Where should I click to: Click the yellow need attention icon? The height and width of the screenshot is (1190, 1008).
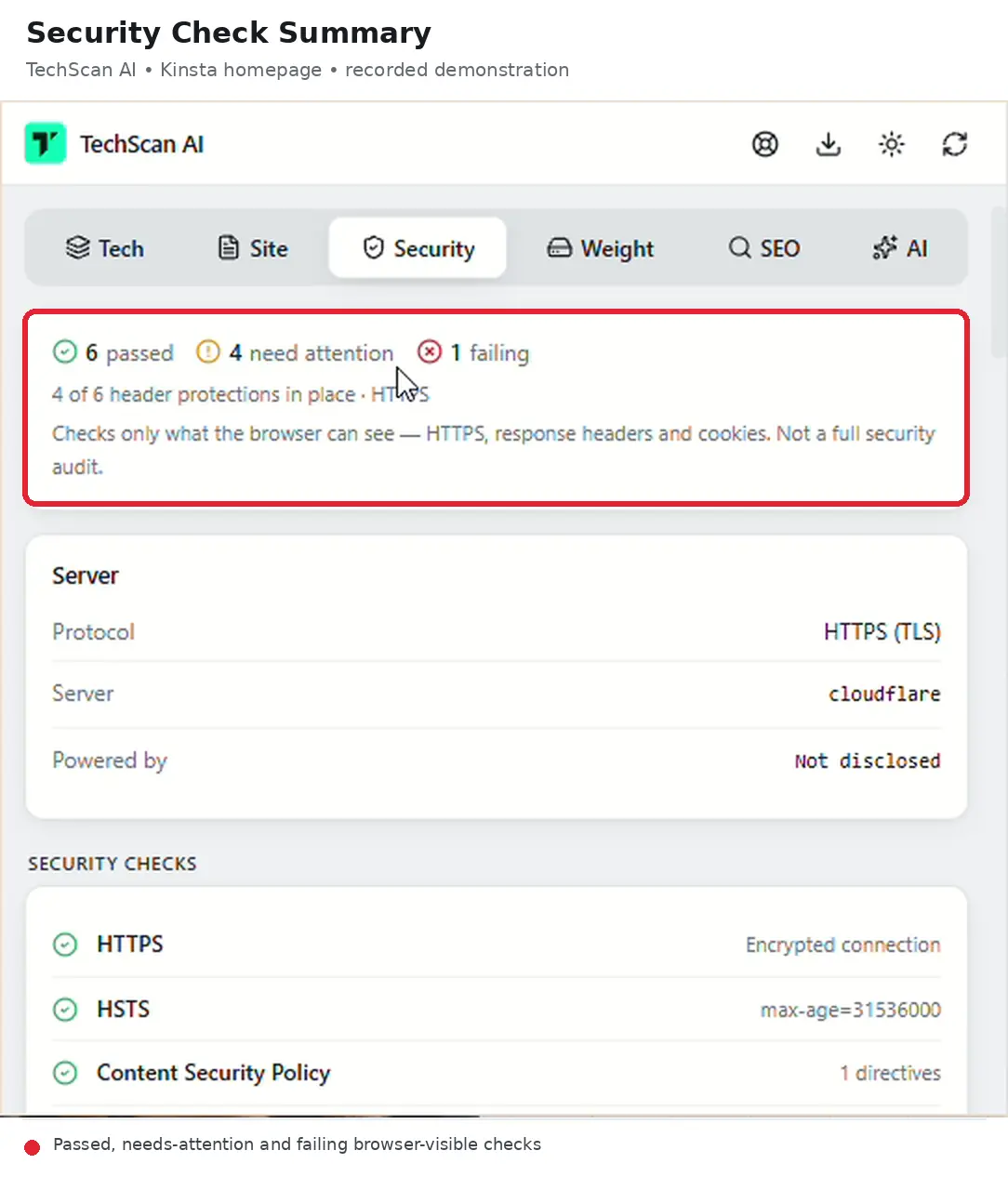(x=208, y=352)
